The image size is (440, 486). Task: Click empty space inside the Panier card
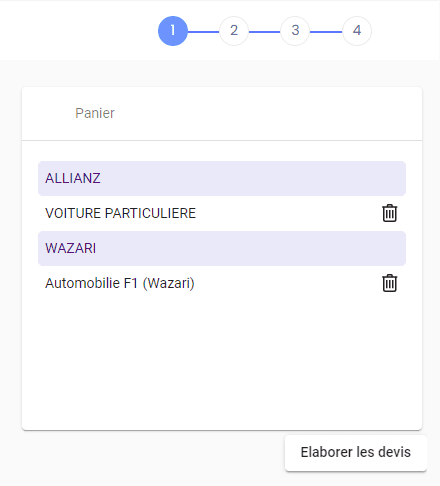[222, 360]
